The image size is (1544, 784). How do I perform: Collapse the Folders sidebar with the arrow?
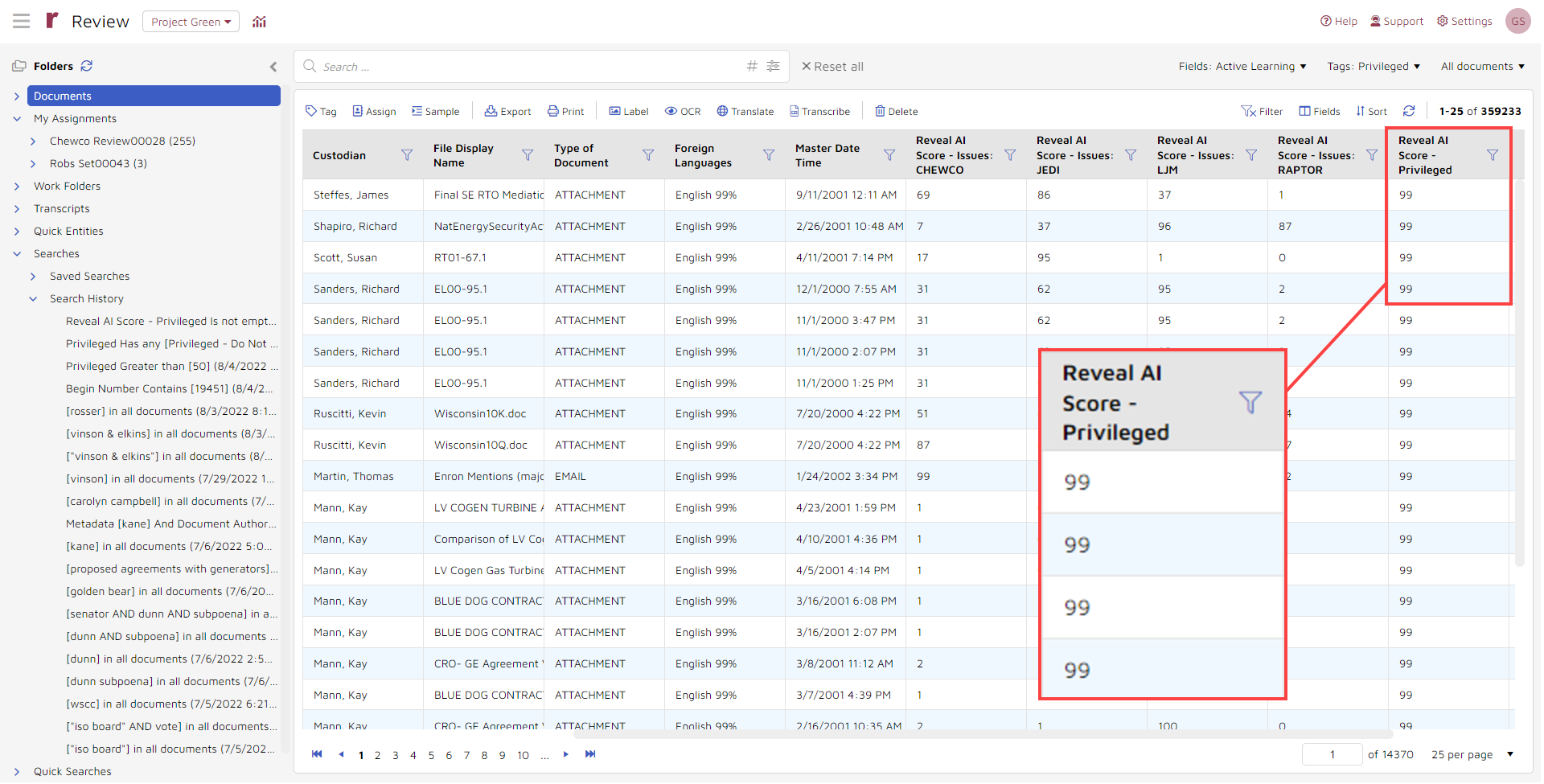point(273,67)
